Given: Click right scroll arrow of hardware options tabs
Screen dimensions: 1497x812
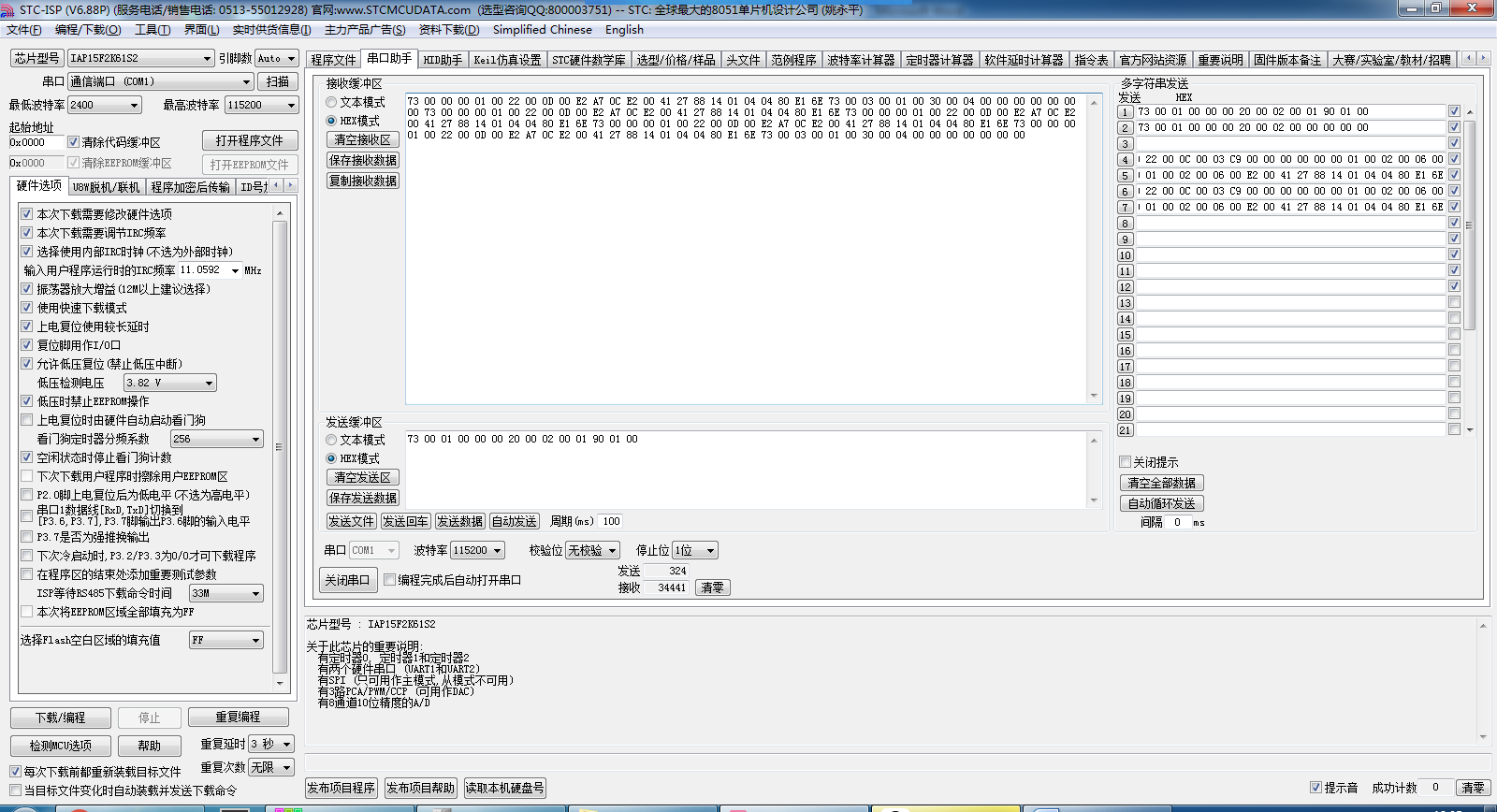Looking at the screenshot, I should coord(290,185).
